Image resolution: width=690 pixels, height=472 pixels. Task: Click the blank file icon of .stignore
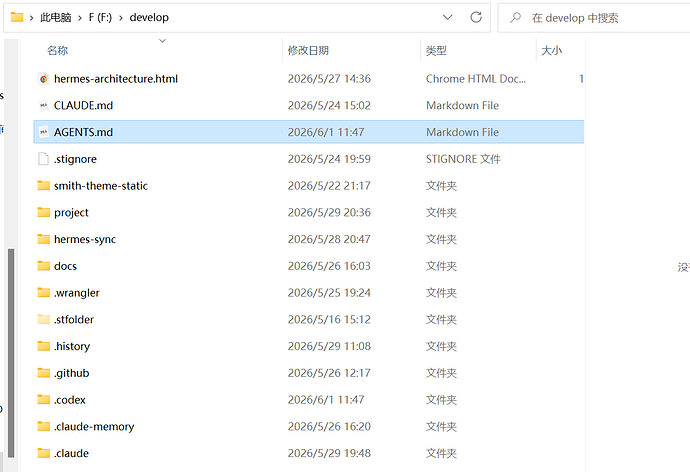[43, 159]
